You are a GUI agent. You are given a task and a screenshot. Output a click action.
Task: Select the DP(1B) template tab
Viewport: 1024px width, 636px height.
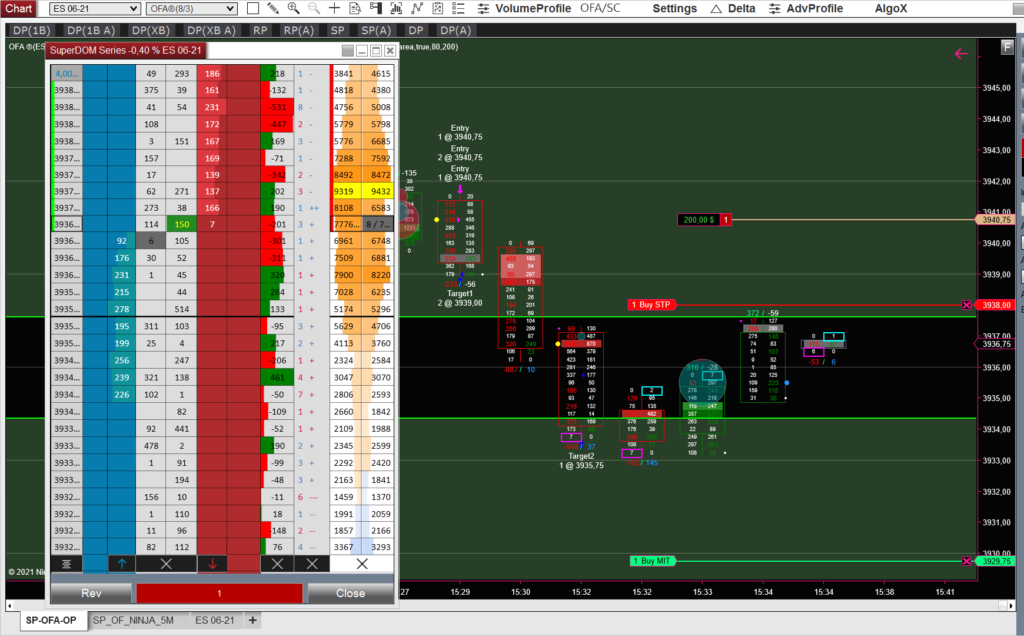click(31, 30)
